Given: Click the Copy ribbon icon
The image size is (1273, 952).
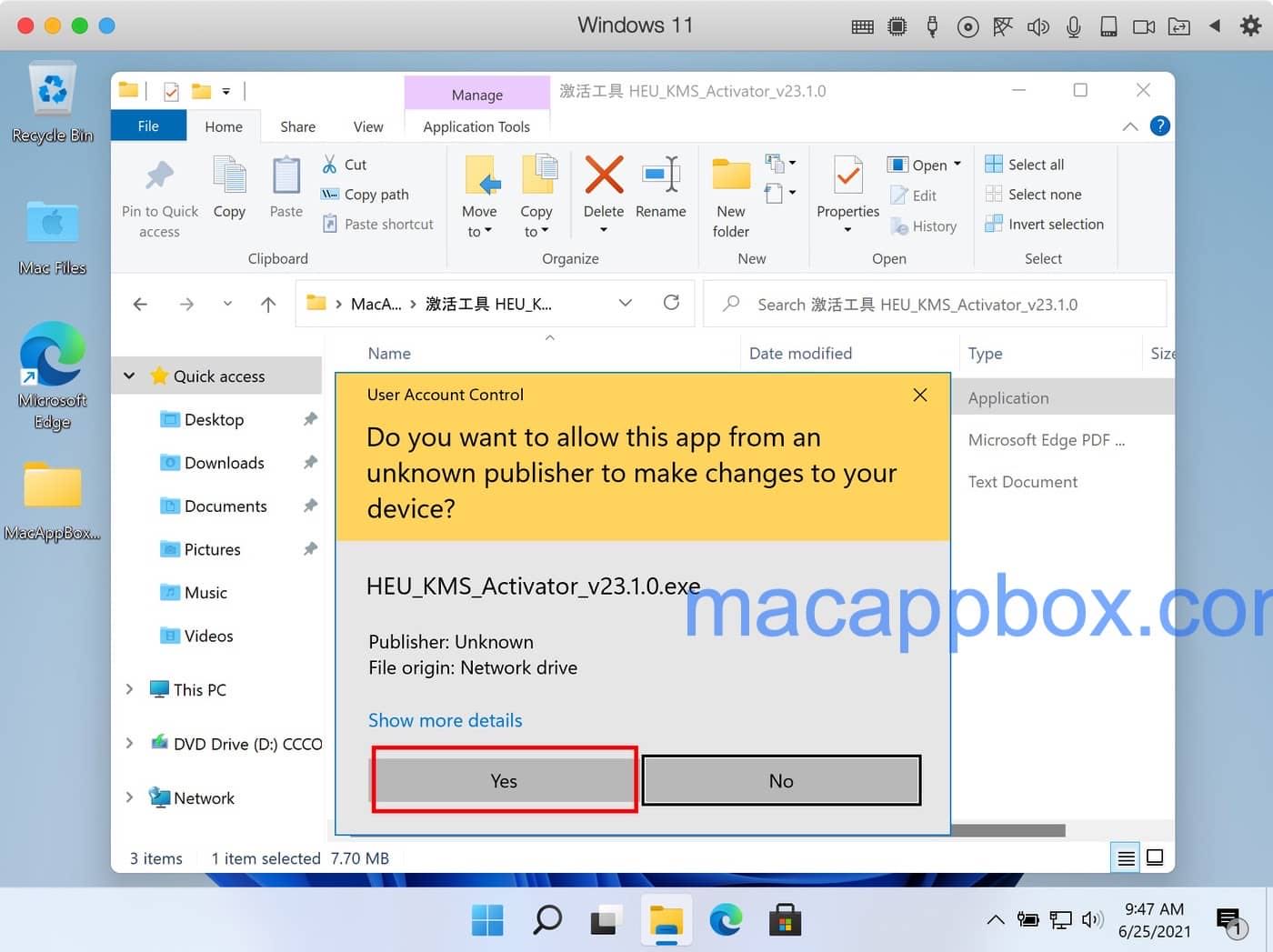Looking at the screenshot, I should [229, 175].
